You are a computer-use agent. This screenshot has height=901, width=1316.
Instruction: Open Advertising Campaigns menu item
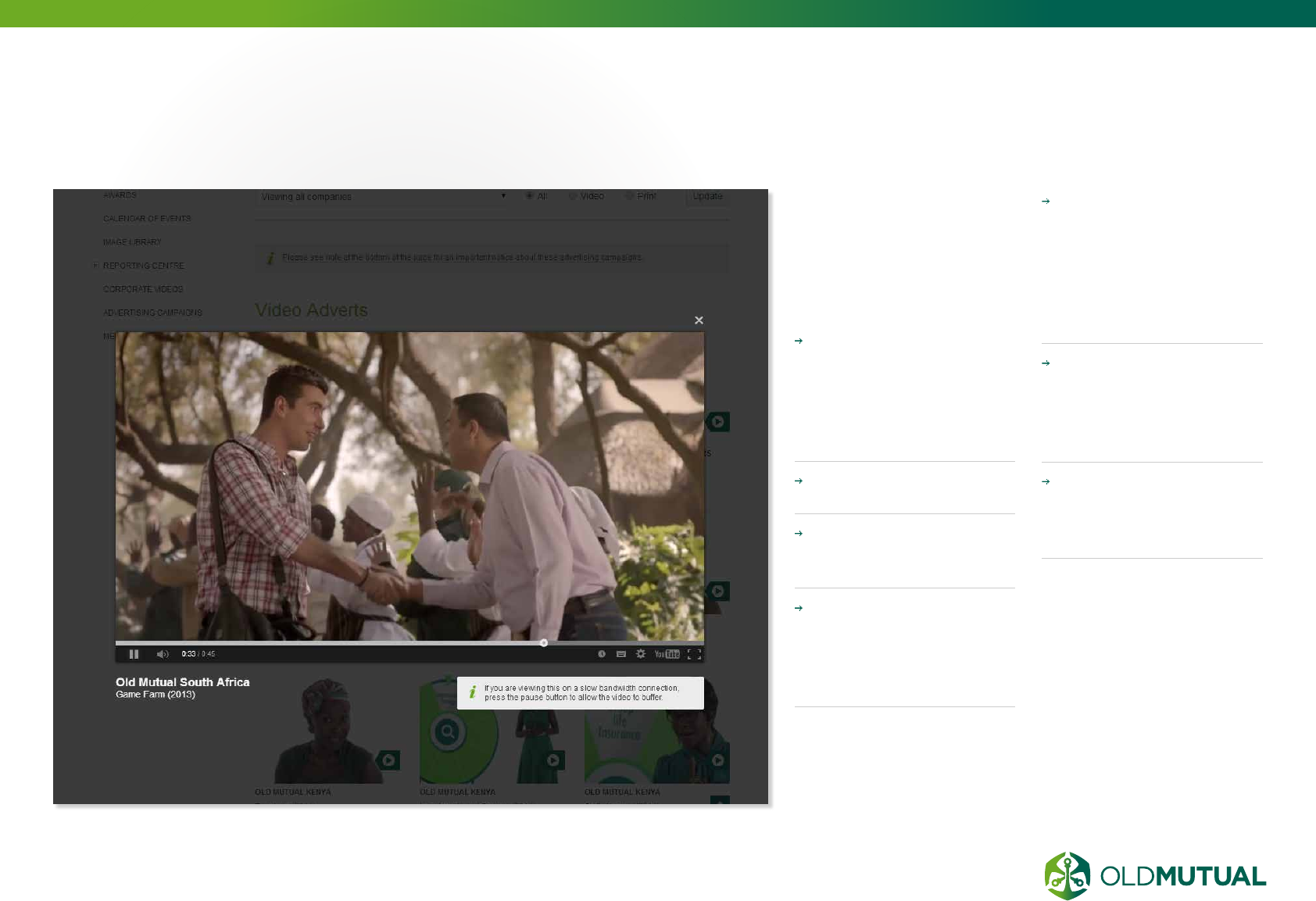pyautogui.click(x=152, y=313)
